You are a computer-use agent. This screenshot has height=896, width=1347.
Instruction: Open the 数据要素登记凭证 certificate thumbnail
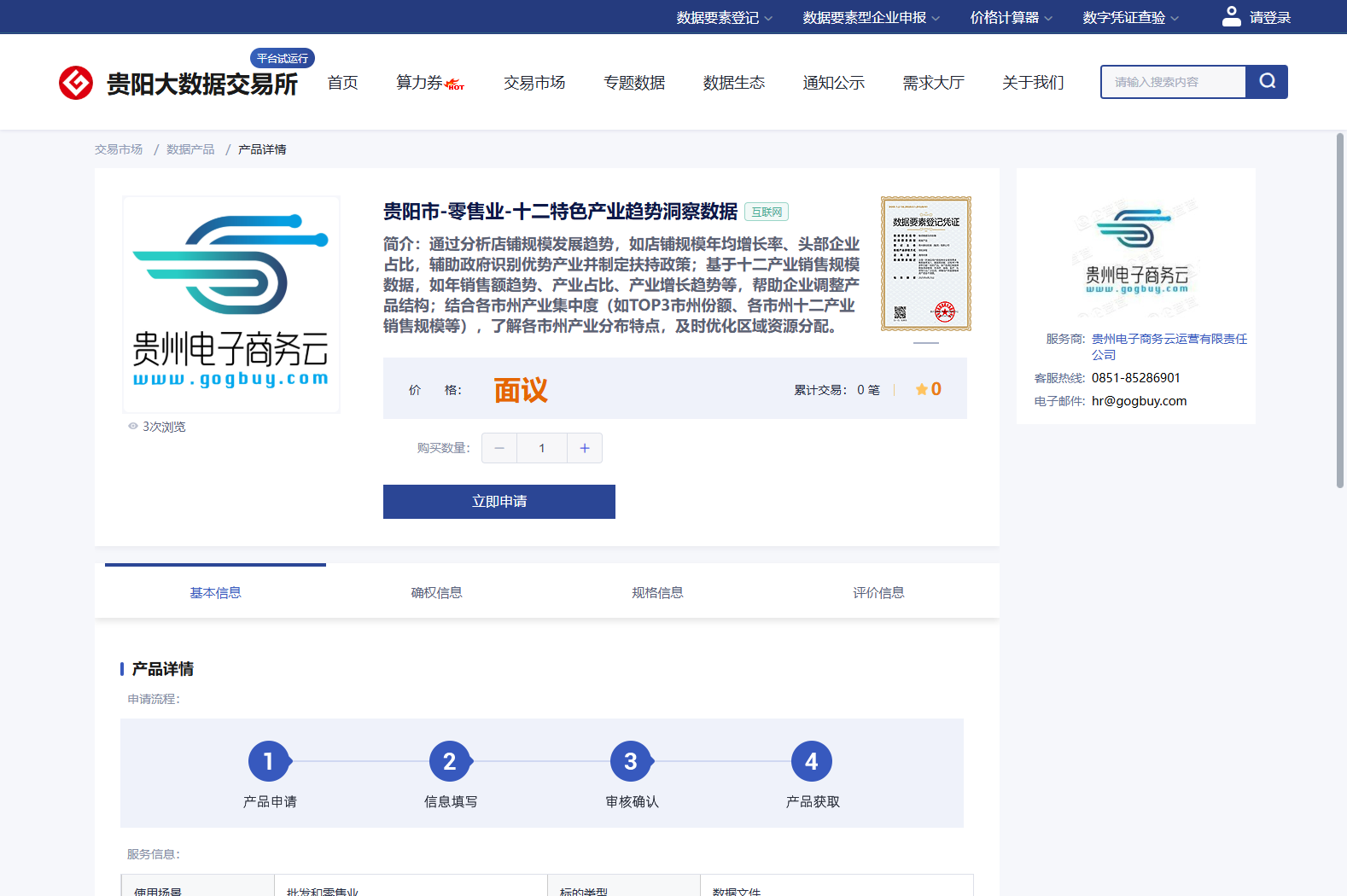(x=926, y=264)
